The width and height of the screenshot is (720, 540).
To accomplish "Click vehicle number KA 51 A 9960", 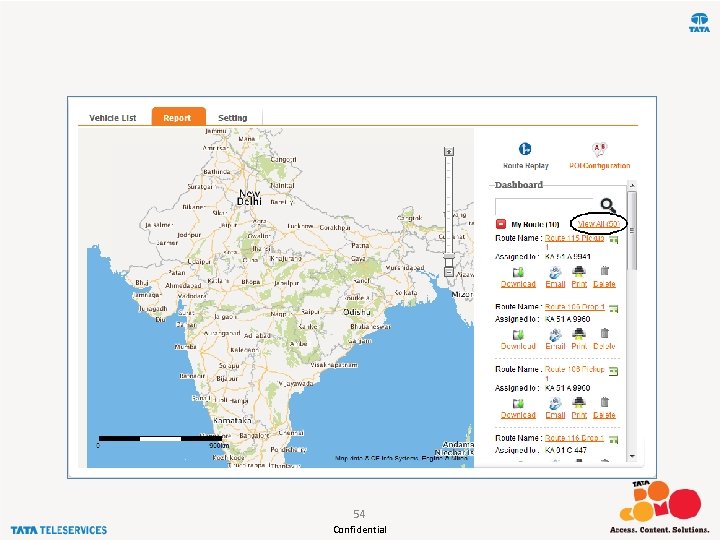I will (x=568, y=319).
